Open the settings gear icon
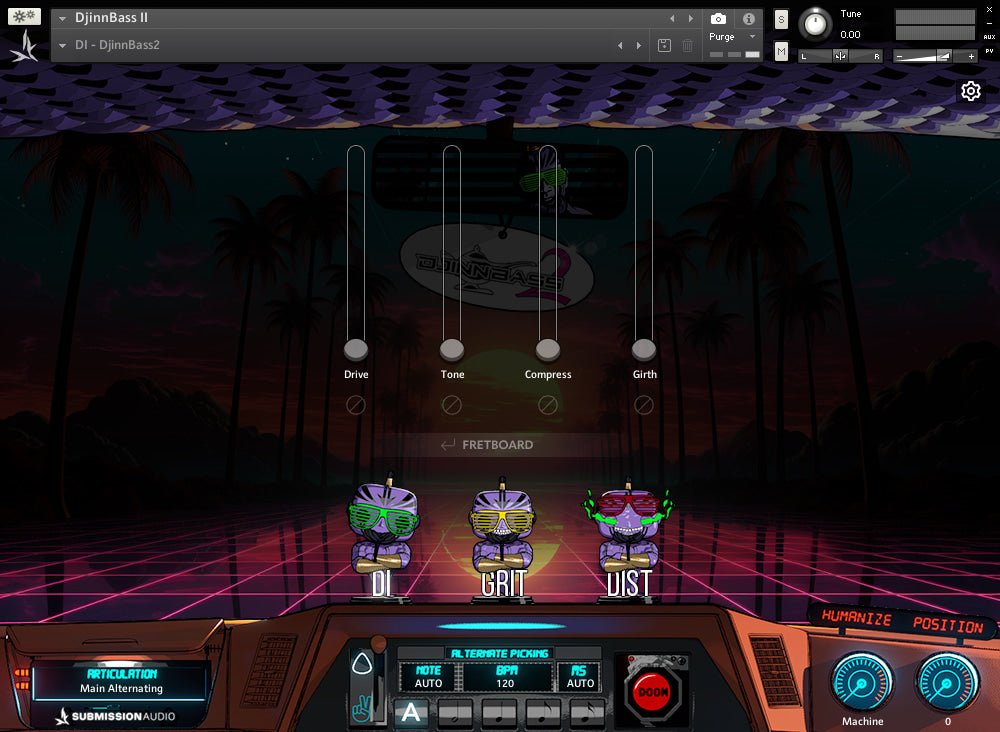This screenshot has width=1000, height=732. 970,91
